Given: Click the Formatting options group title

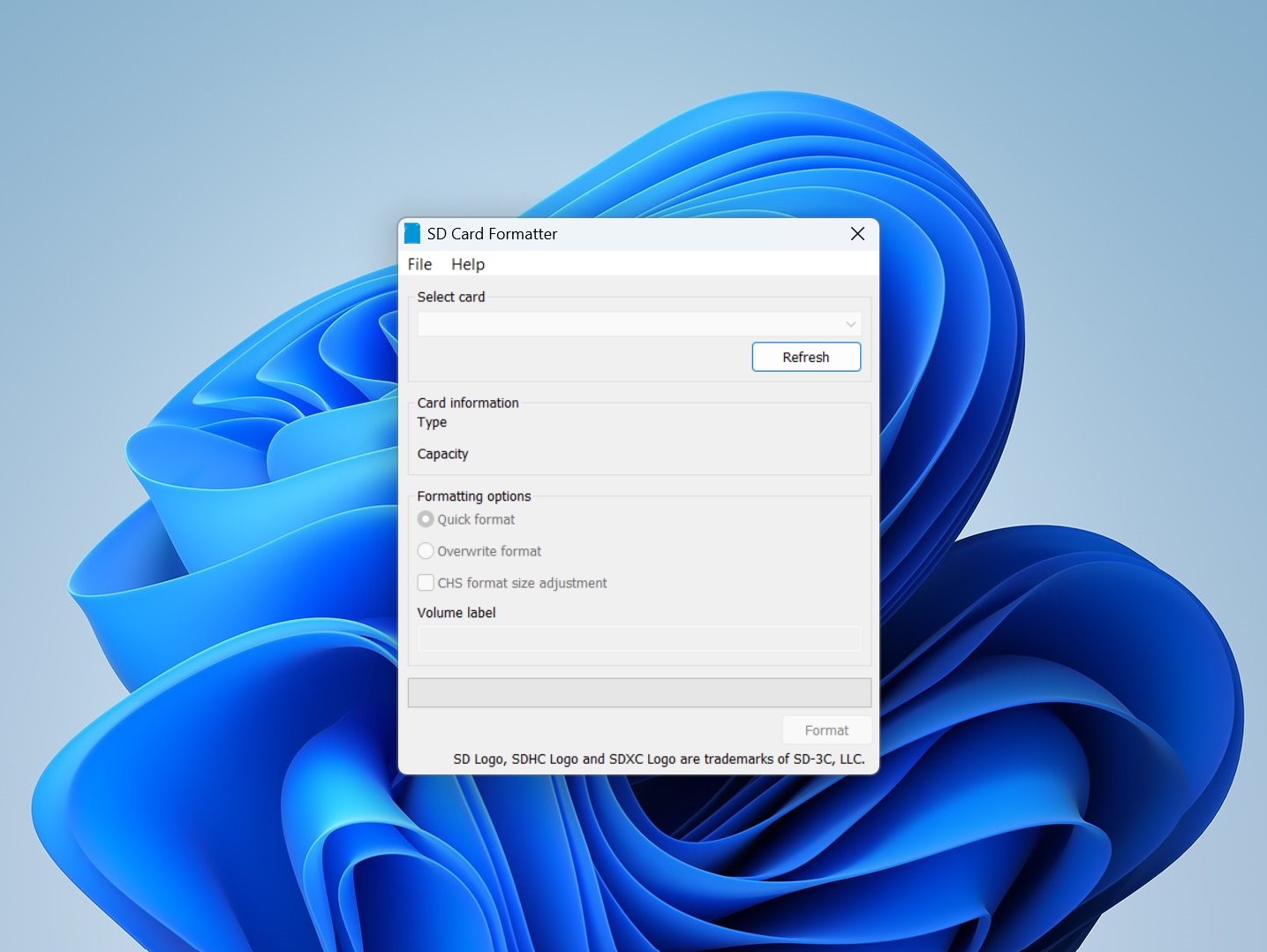Looking at the screenshot, I should click(474, 496).
